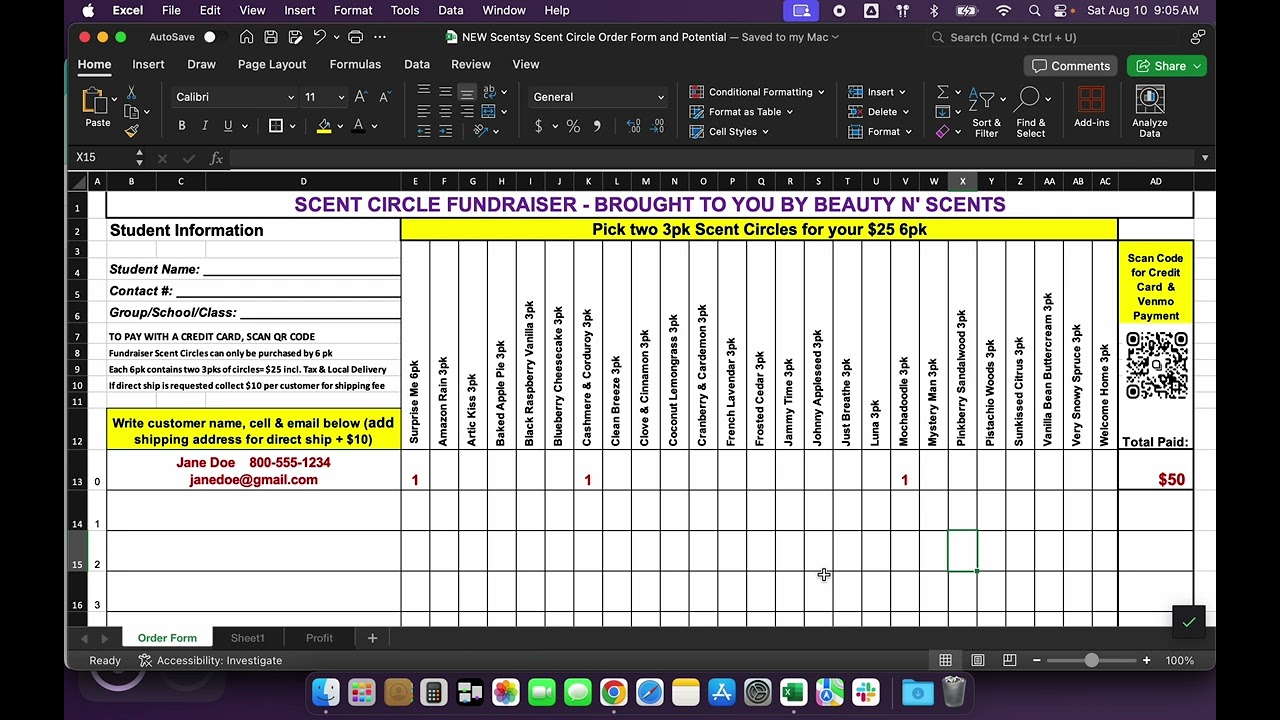Expand the Delete cells dropdown
Viewport: 1280px width, 720px height.
pos(879,112)
